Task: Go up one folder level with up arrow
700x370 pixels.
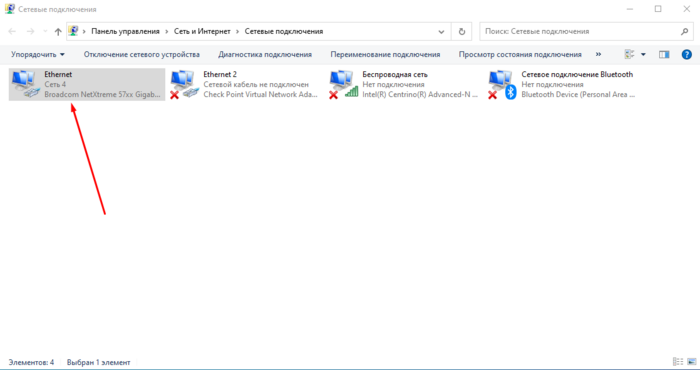Action: point(58,32)
